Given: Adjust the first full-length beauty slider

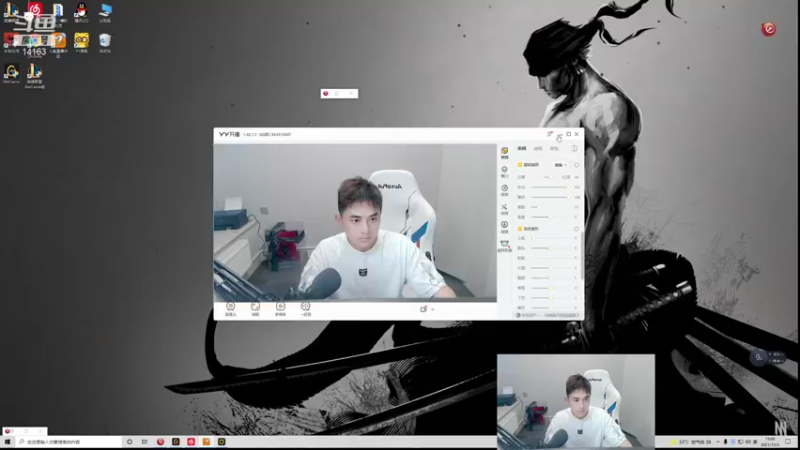Looking at the screenshot, I should pyautogui.click(x=551, y=187).
